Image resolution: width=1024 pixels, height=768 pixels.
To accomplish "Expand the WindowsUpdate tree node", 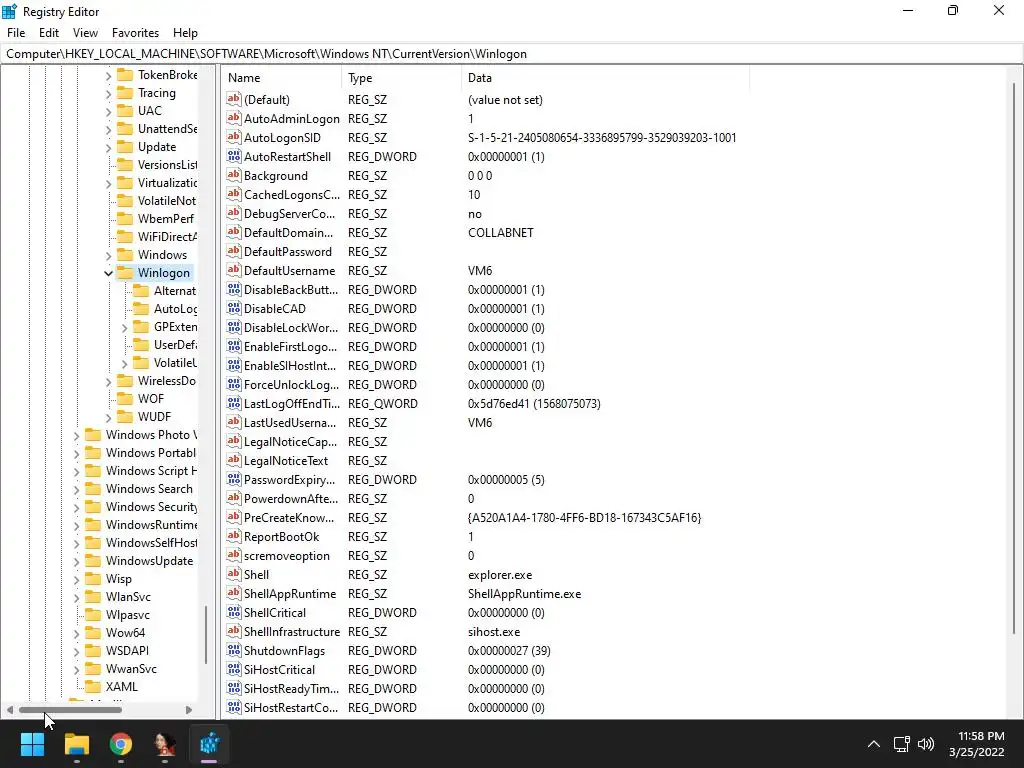I will point(76,561).
